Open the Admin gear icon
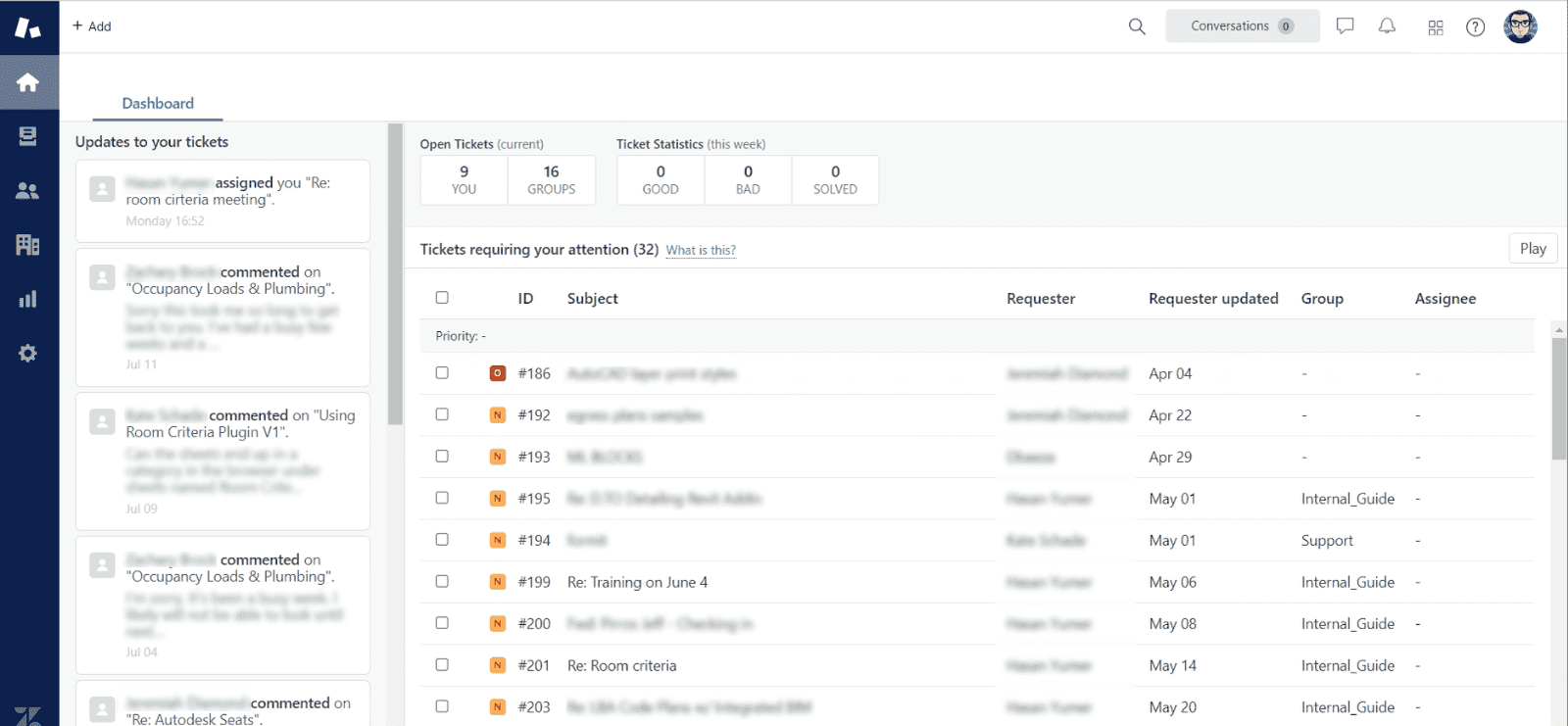Image resolution: width=1568 pixels, height=726 pixels. (x=28, y=354)
